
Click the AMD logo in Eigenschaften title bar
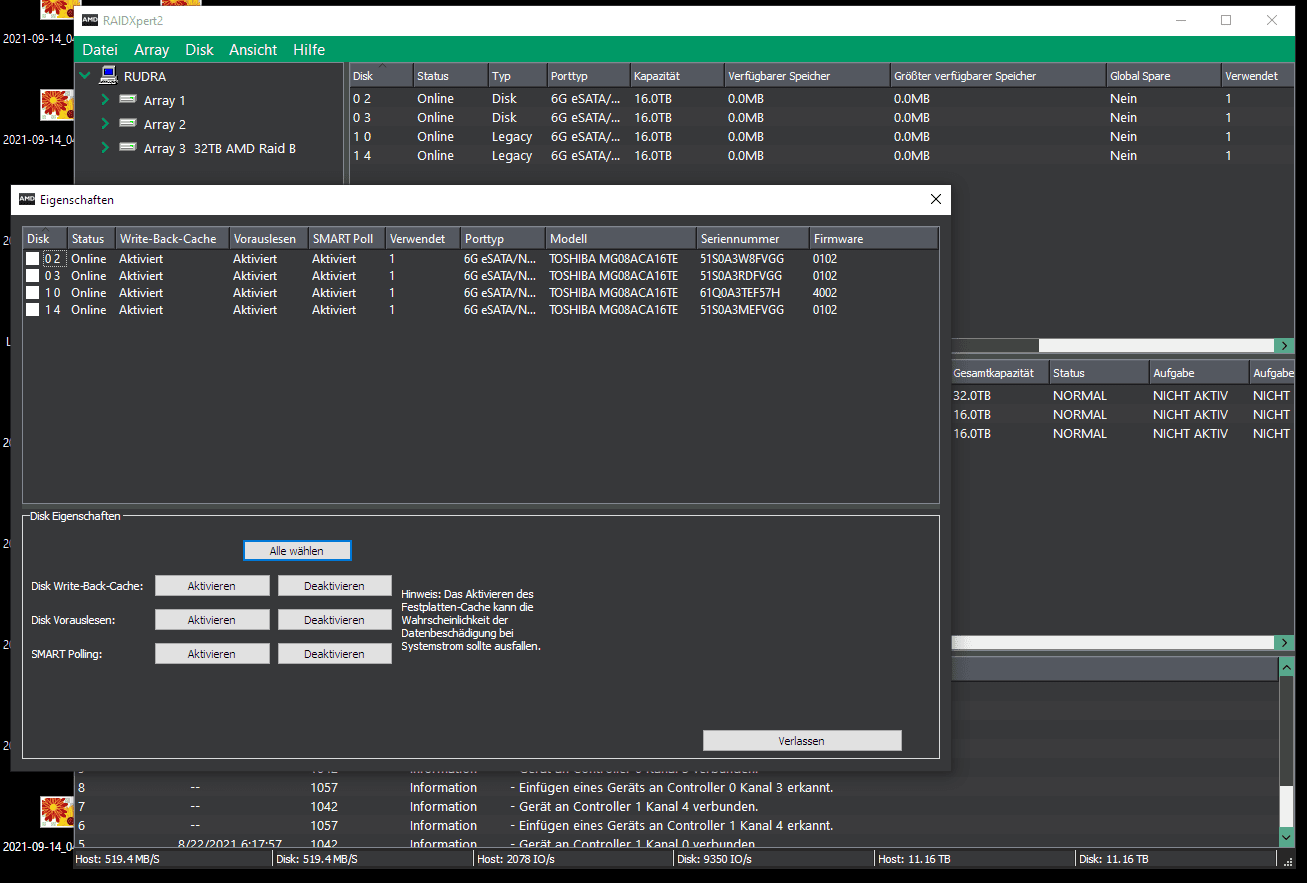click(27, 199)
